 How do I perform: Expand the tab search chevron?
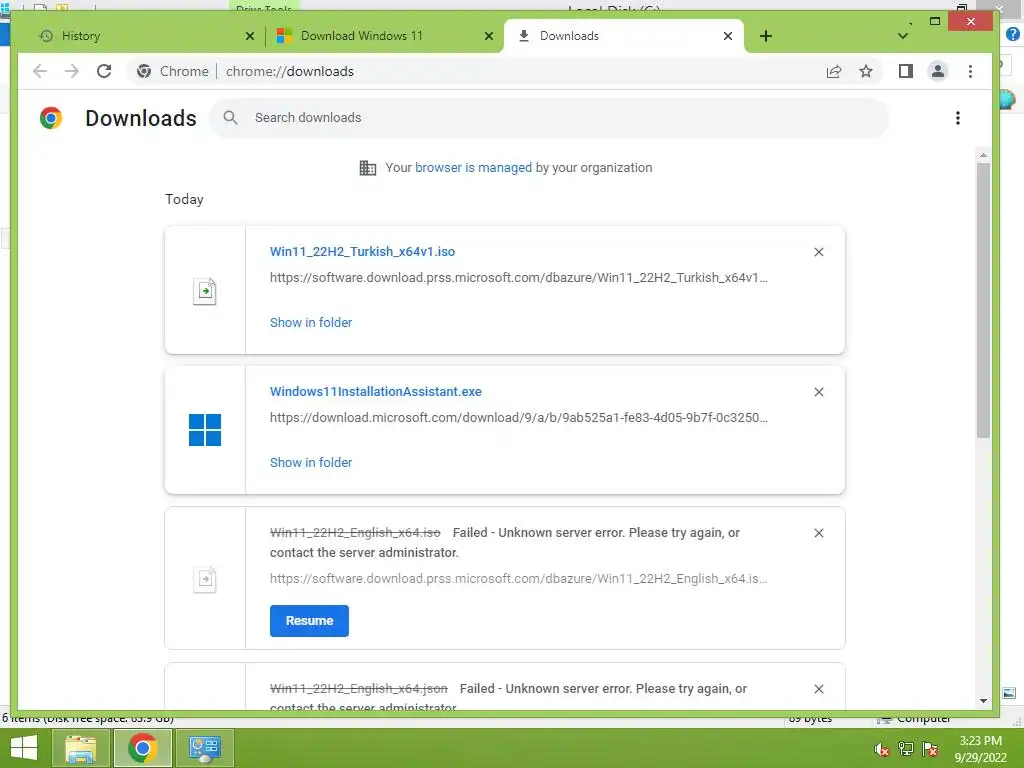coord(903,36)
